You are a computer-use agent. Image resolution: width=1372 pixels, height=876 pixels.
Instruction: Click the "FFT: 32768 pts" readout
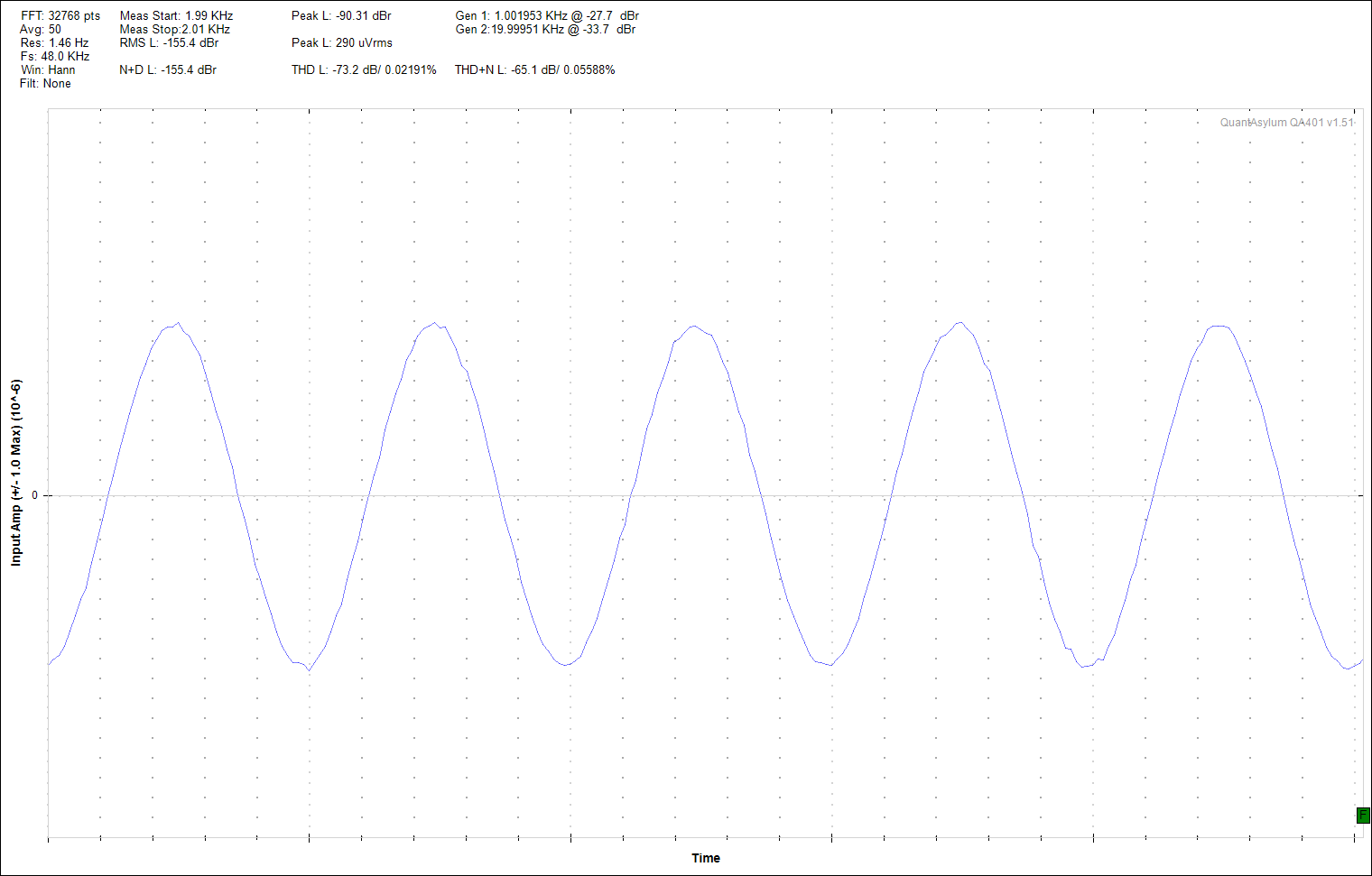(x=60, y=16)
